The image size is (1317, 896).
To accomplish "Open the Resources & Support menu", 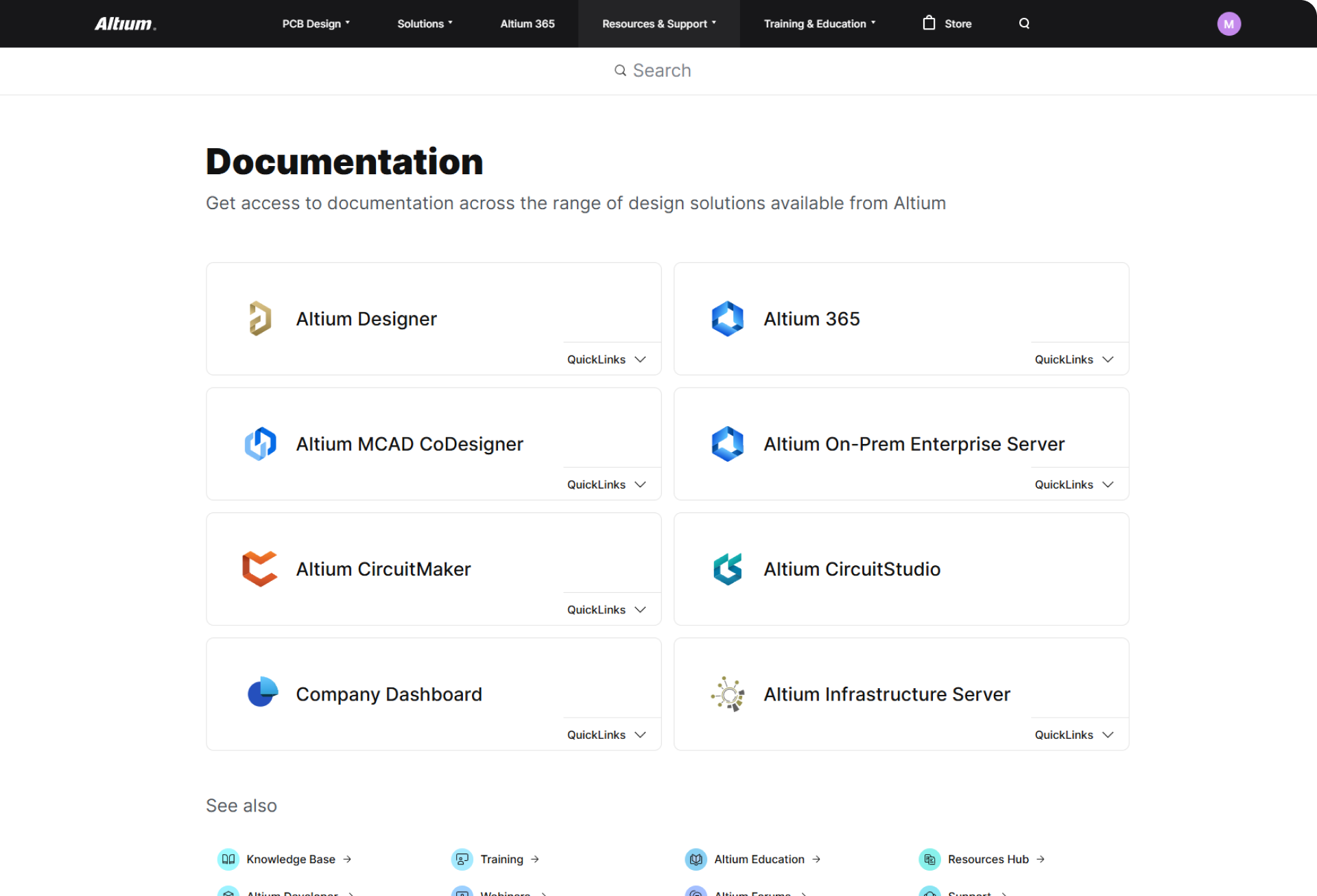I will click(x=658, y=24).
